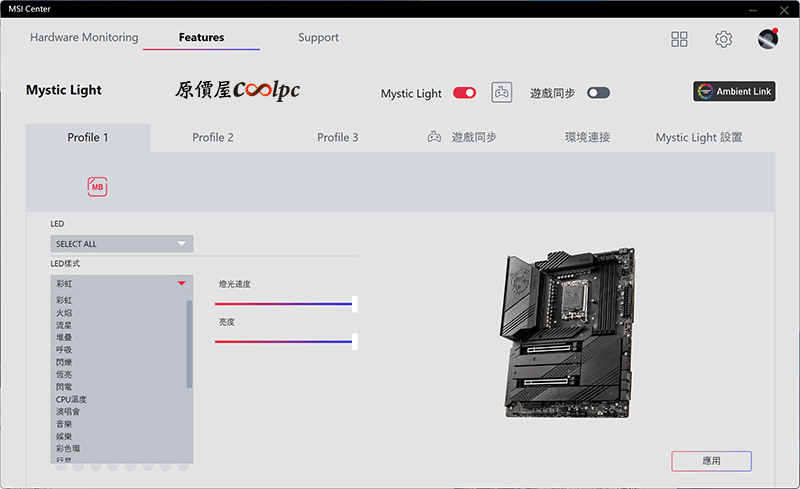Choose 彩色環 LED style
Image resolution: width=800 pixels, height=489 pixels.
[68, 449]
